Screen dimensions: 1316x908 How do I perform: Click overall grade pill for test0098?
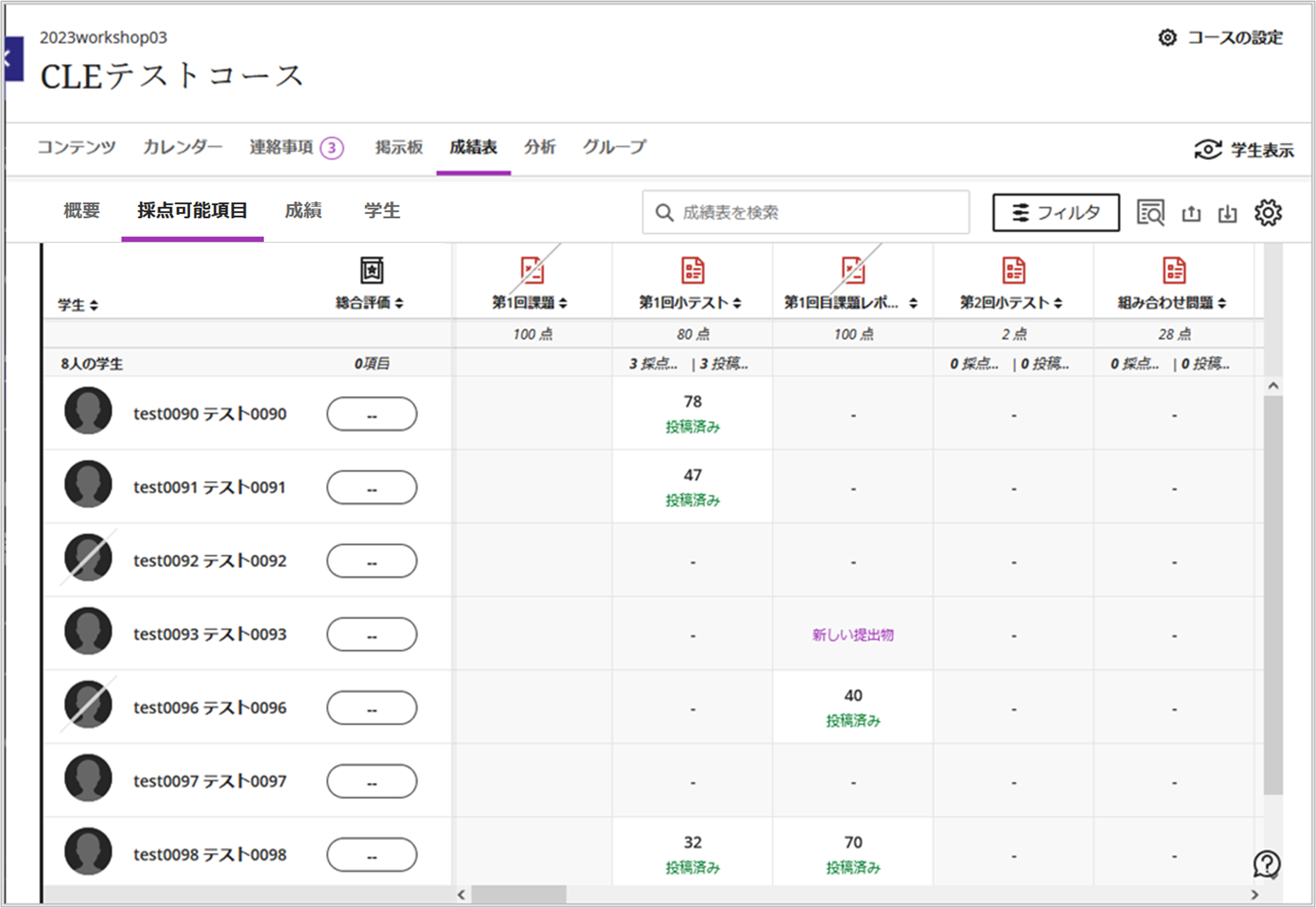[x=371, y=854]
